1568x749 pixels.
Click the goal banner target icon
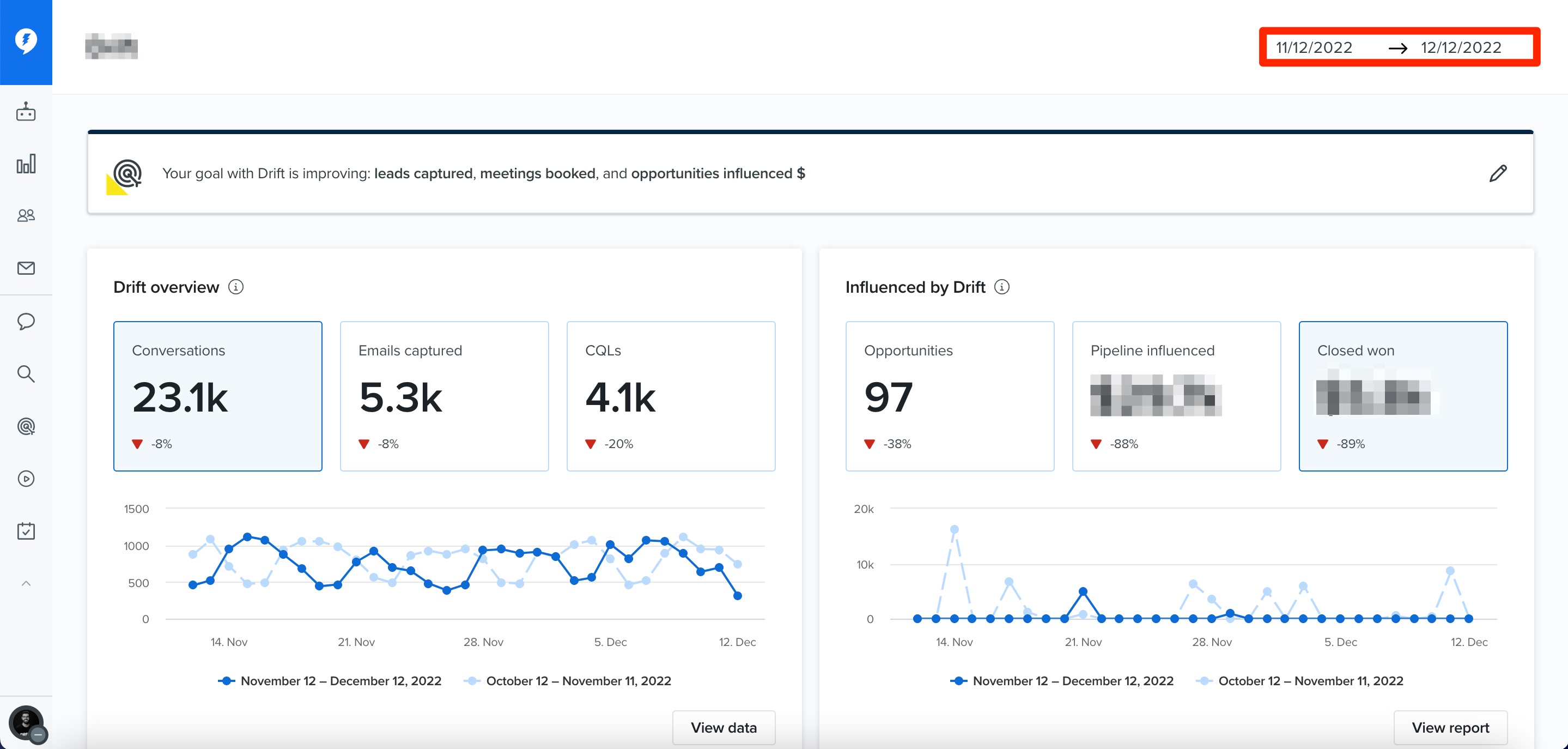[125, 177]
